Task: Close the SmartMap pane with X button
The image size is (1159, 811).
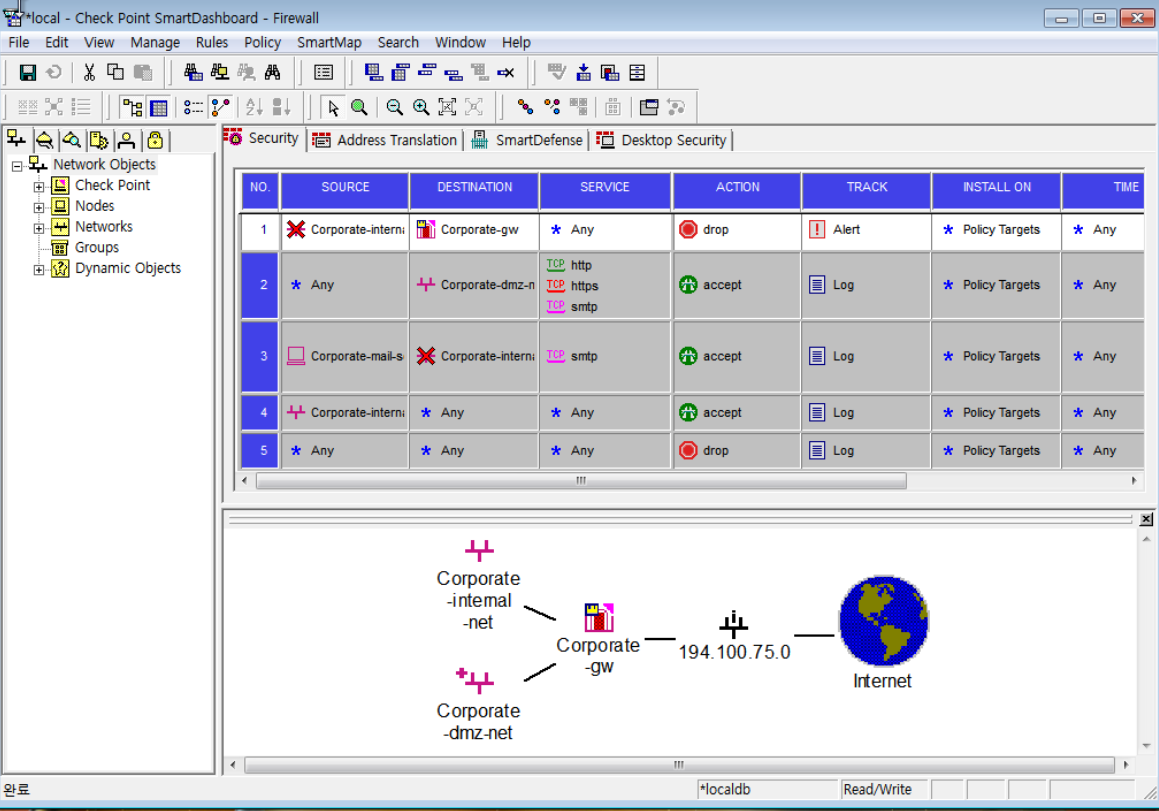Action: 1146,519
